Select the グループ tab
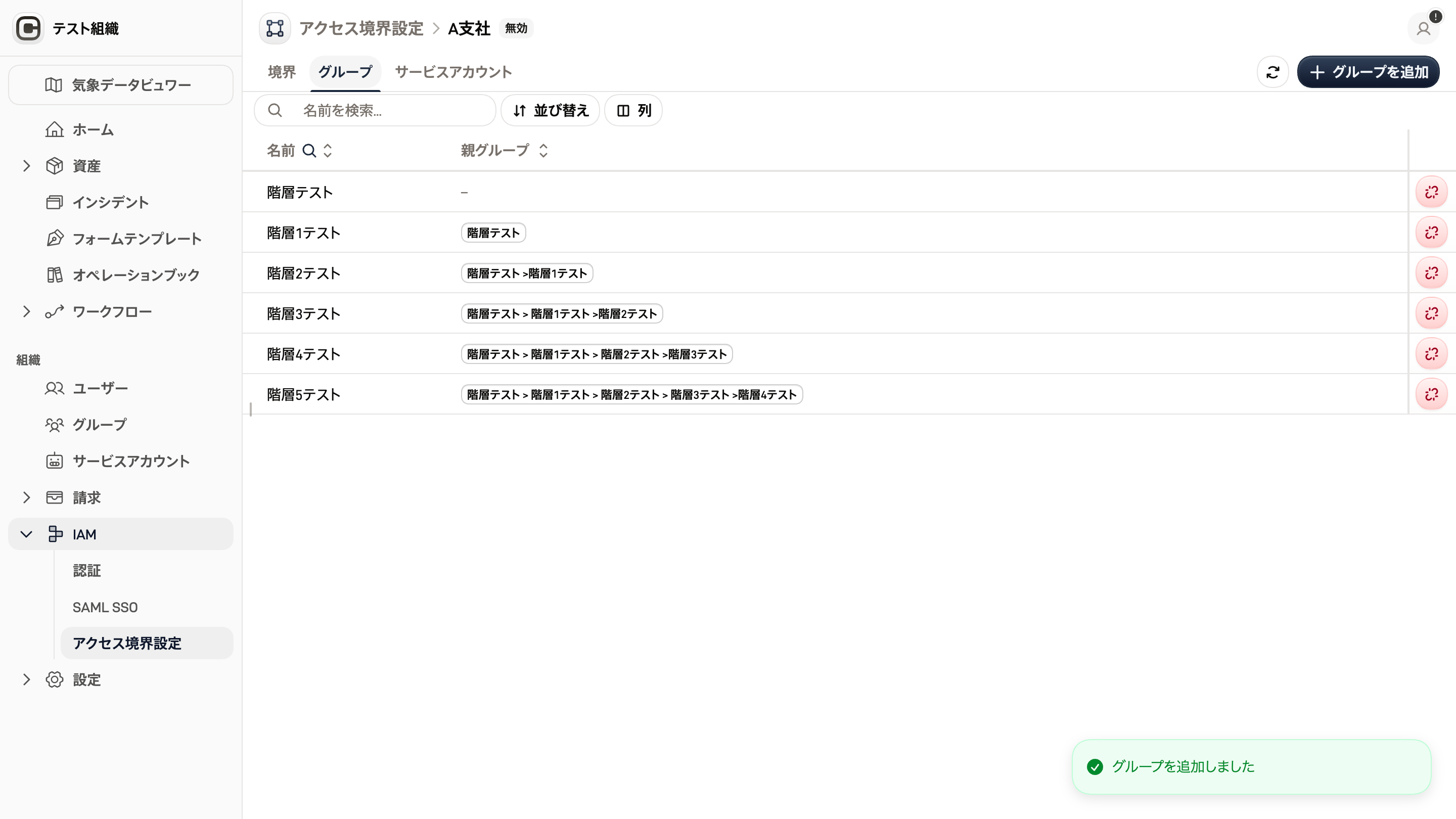The width and height of the screenshot is (1456, 819). (x=345, y=72)
